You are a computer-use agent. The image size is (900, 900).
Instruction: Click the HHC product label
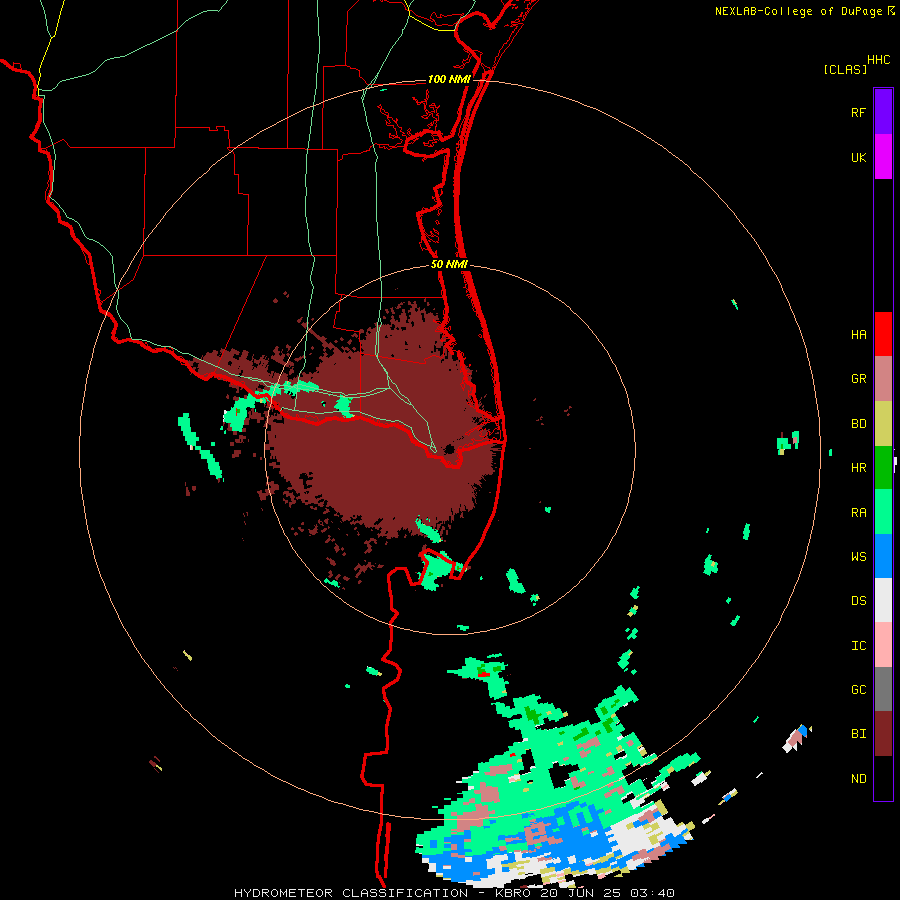click(878, 60)
